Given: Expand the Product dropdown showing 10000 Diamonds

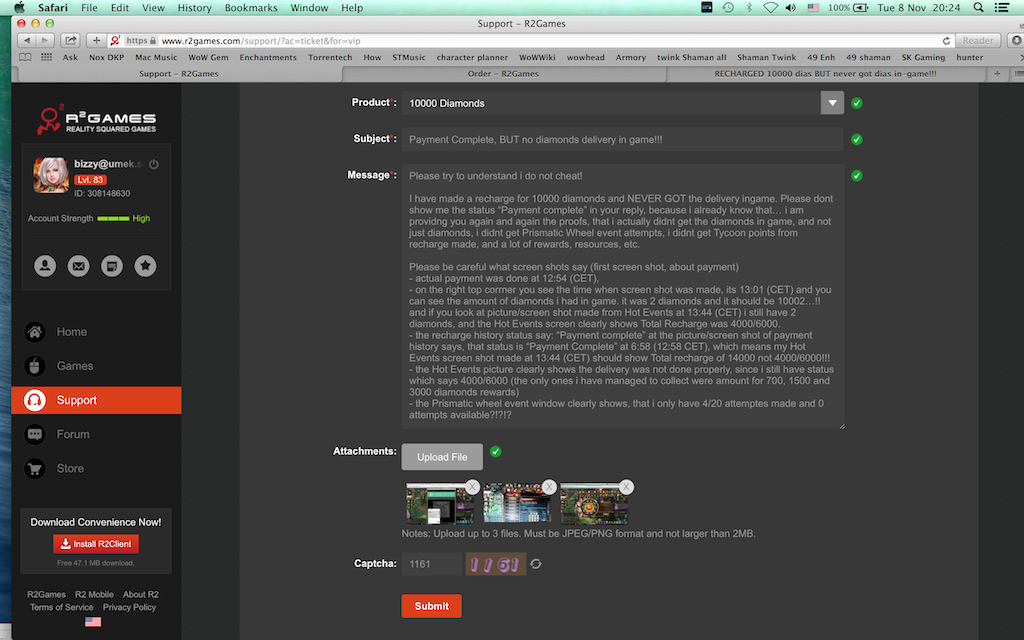Looking at the screenshot, I should 832,103.
